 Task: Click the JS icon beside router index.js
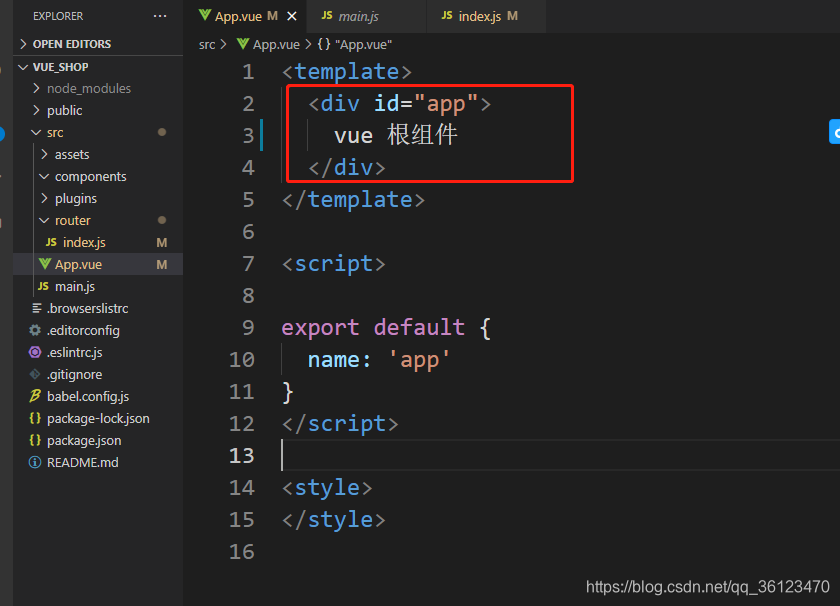tap(51, 242)
